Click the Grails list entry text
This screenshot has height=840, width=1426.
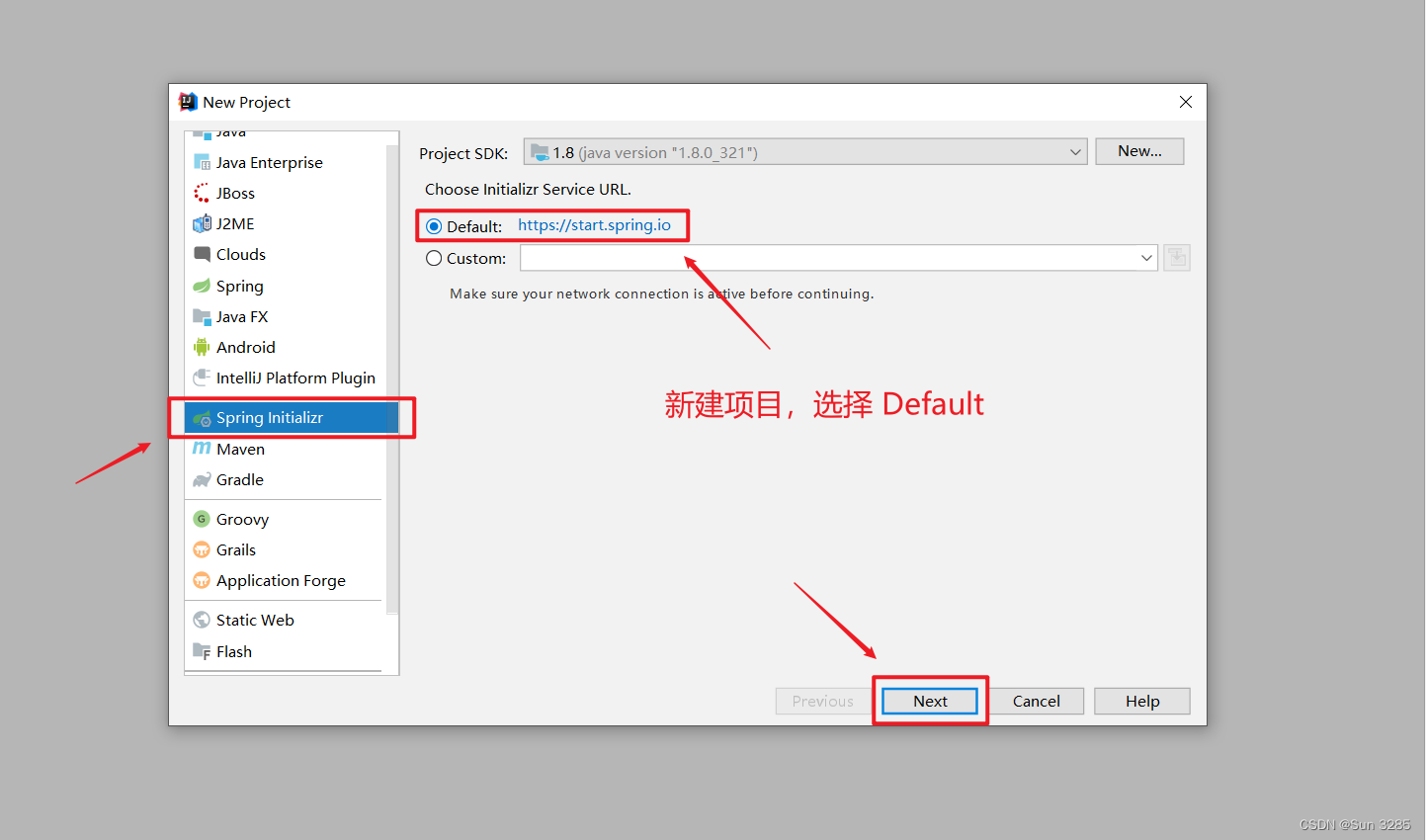coord(236,549)
